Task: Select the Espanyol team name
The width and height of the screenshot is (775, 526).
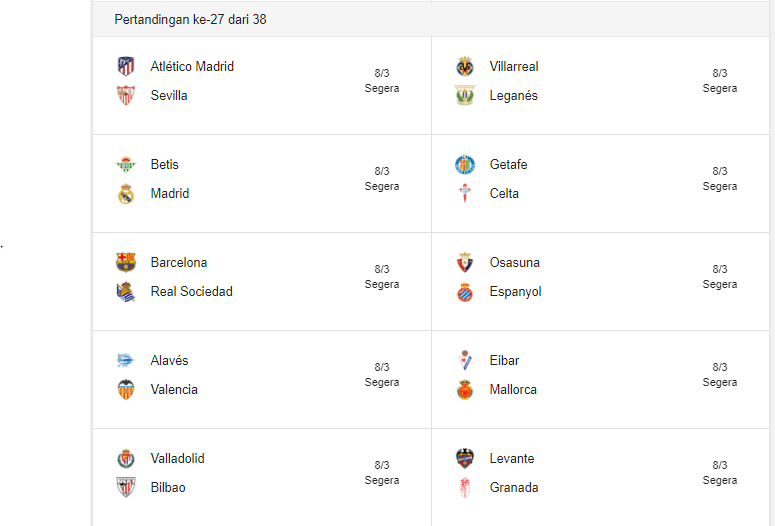Action: pos(515,292)
